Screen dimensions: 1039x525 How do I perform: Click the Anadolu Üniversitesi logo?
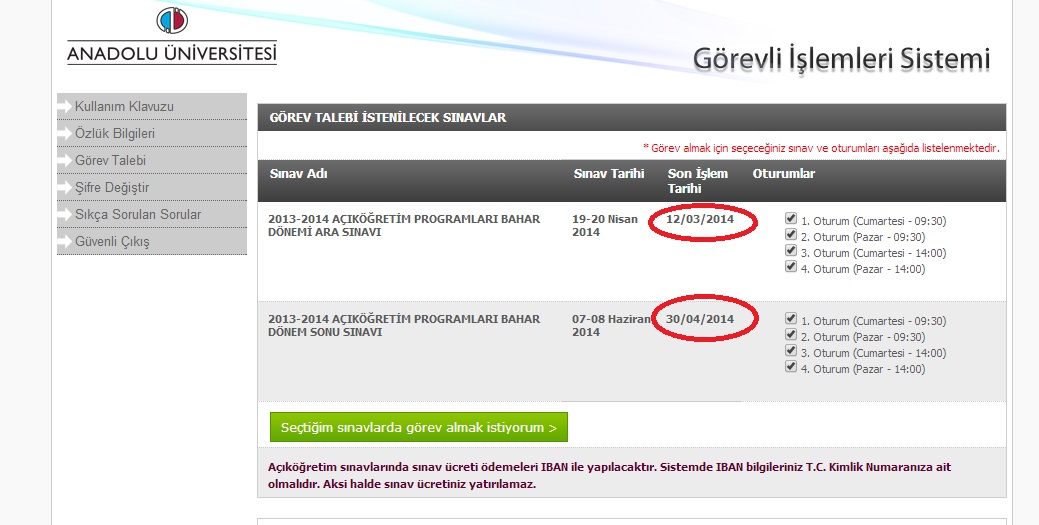pos(171,36)
